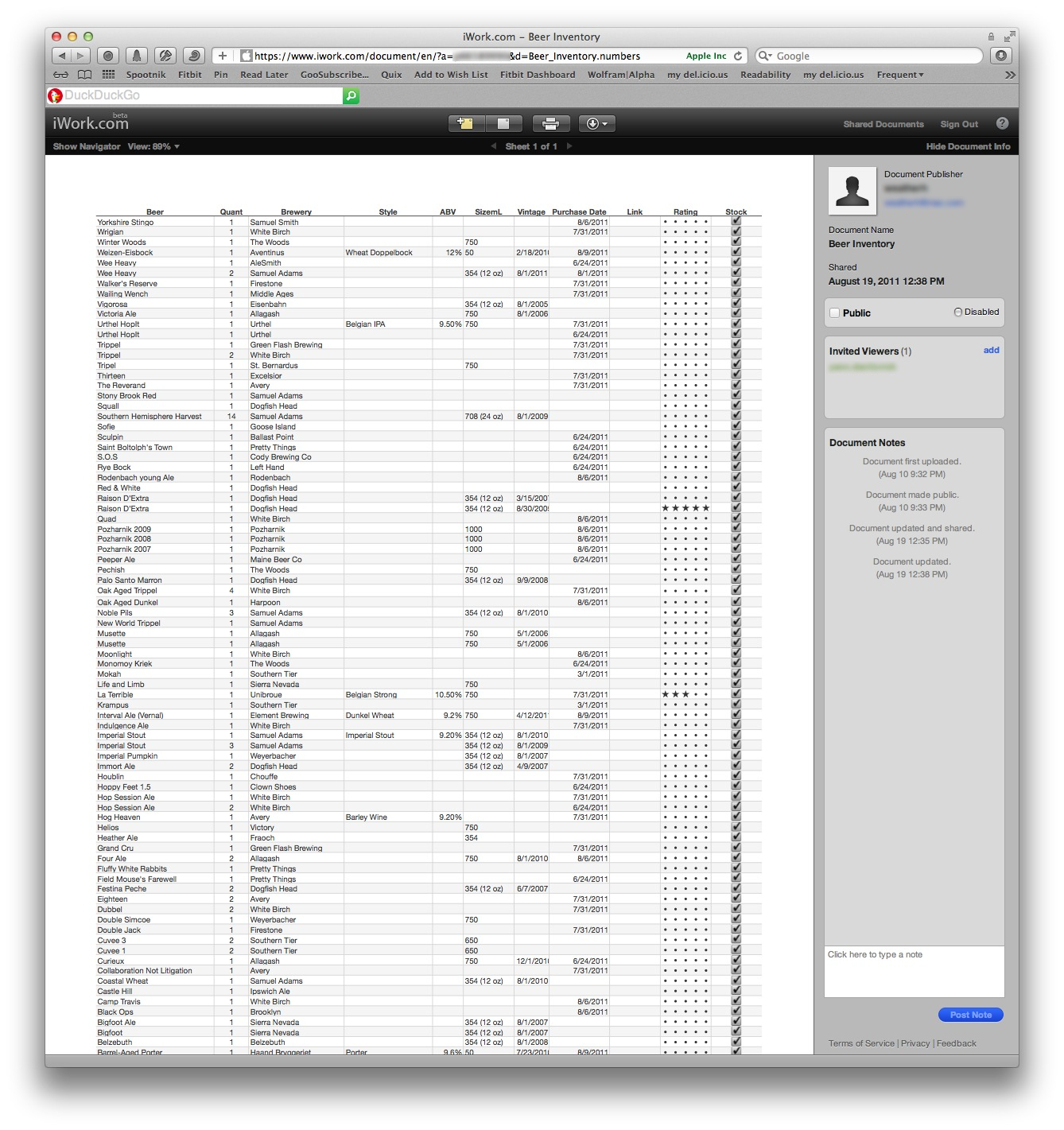Open the Terms of Service link

point(861,1043)
